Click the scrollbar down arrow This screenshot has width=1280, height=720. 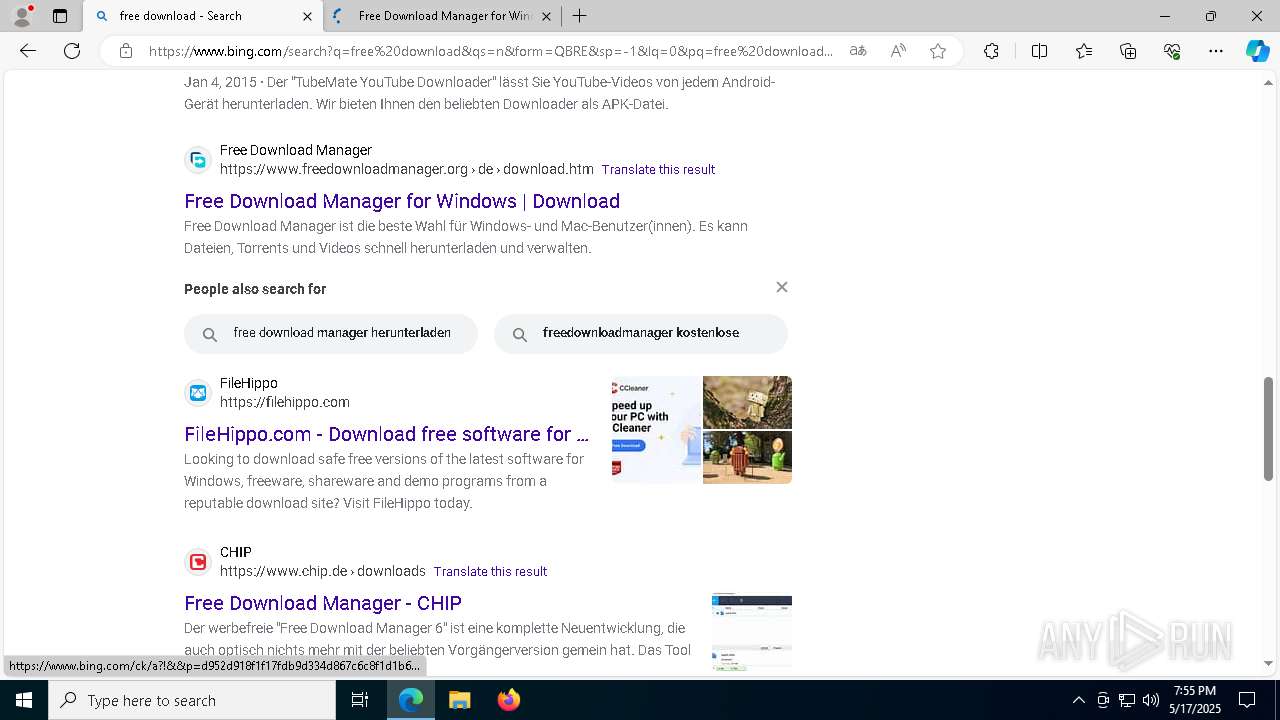[1269, 663]
